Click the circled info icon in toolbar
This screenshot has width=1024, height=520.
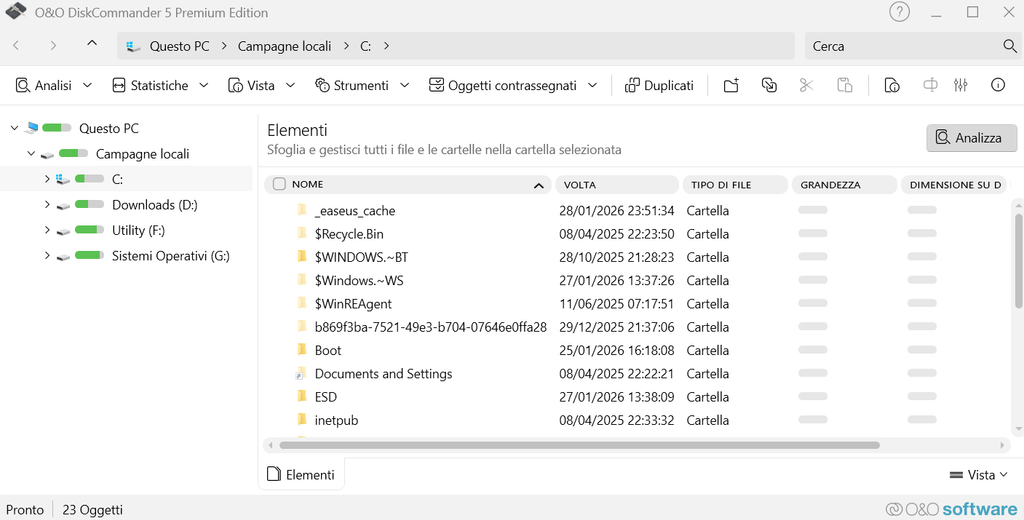(998, 85)
